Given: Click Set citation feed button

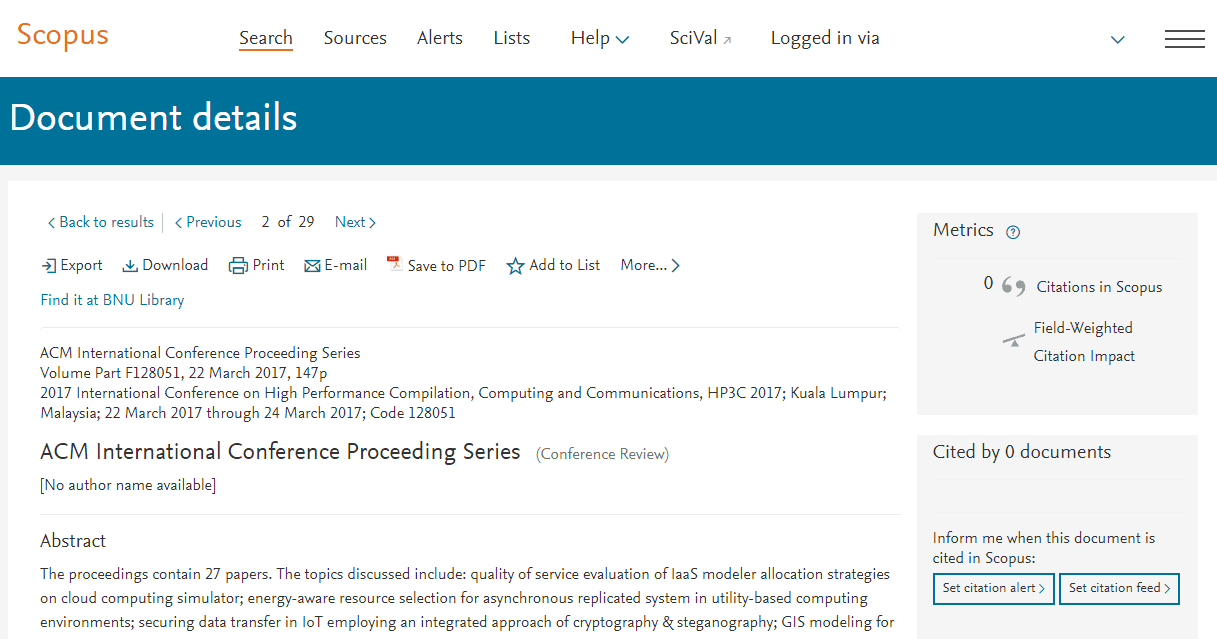Looking at the screenshot, I should 1120,588.
